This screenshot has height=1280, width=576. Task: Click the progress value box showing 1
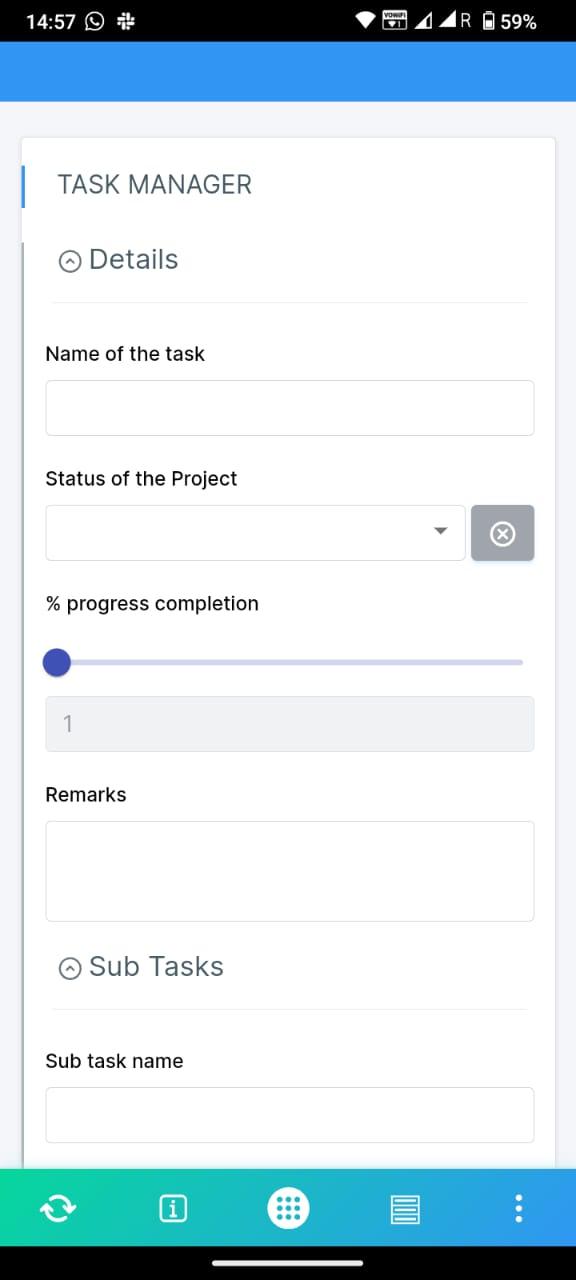point(290,724)
